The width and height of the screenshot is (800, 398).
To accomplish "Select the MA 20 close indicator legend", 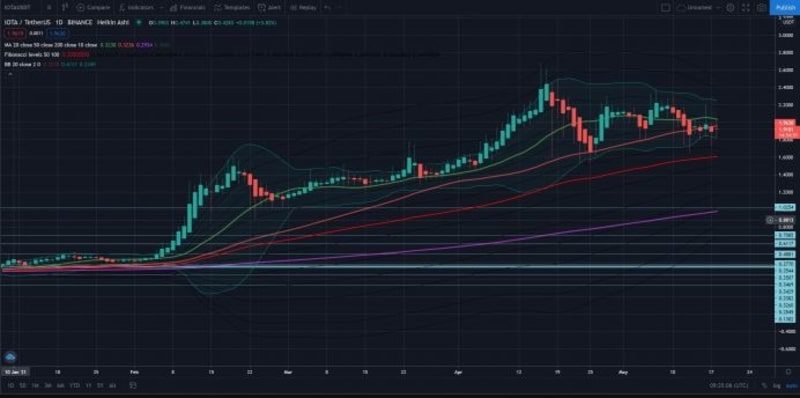I will coord(50,44).
